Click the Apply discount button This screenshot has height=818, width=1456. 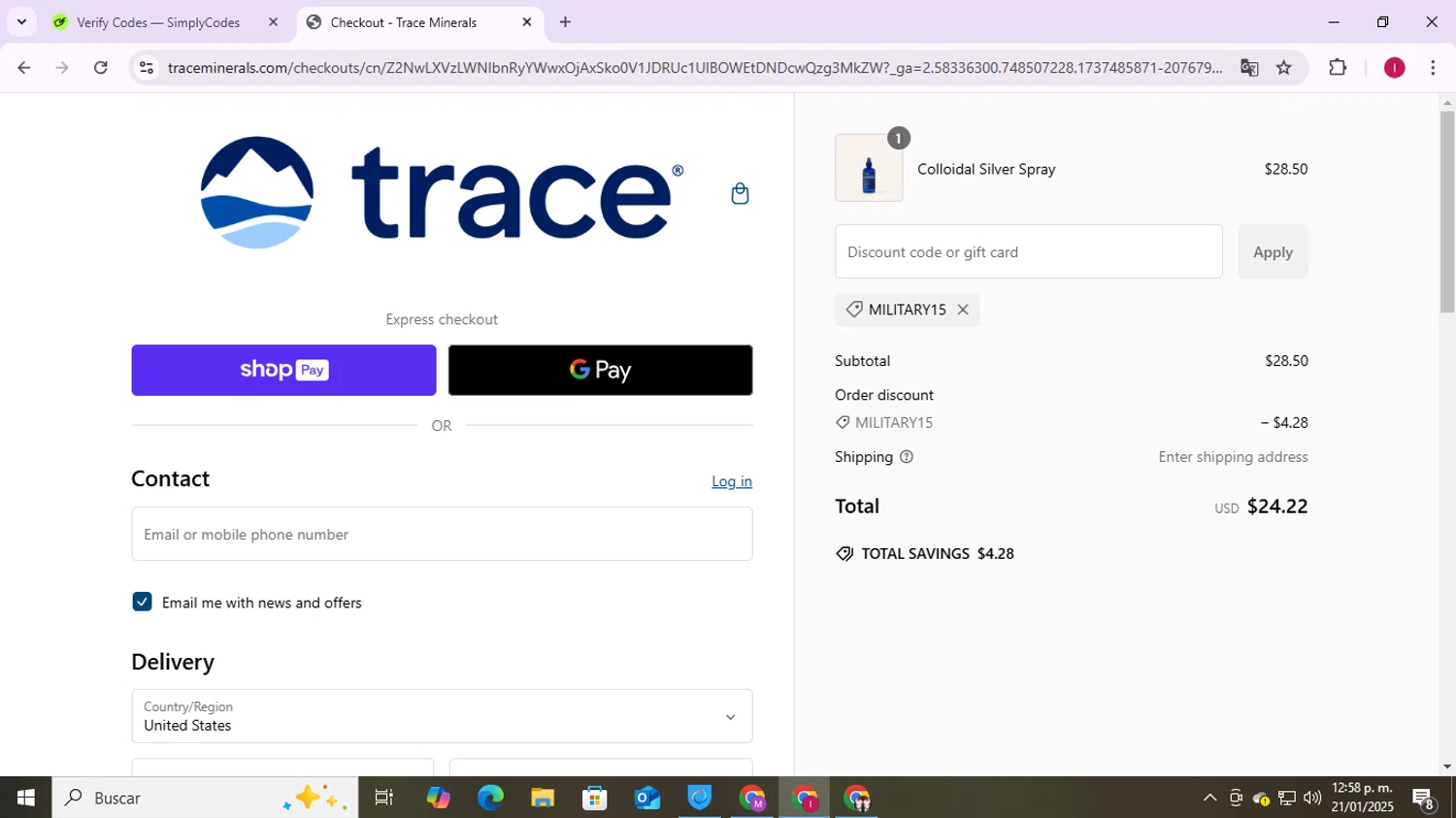point(1273,251)
